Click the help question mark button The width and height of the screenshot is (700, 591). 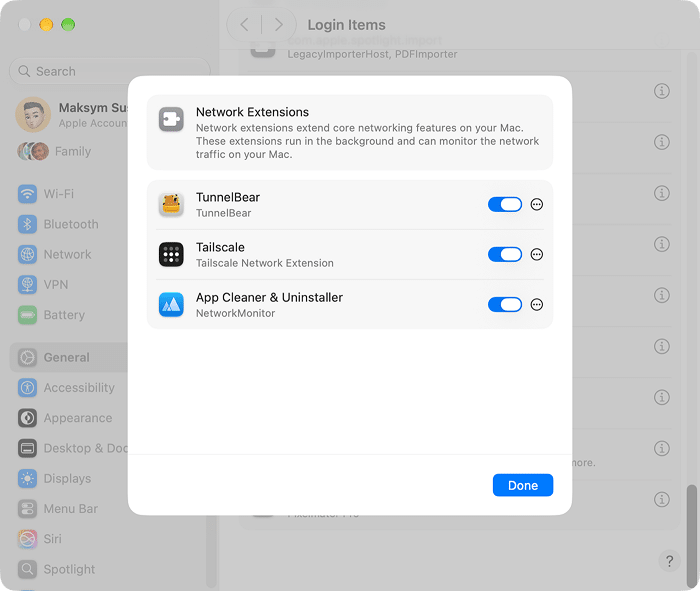coord(669,561)
